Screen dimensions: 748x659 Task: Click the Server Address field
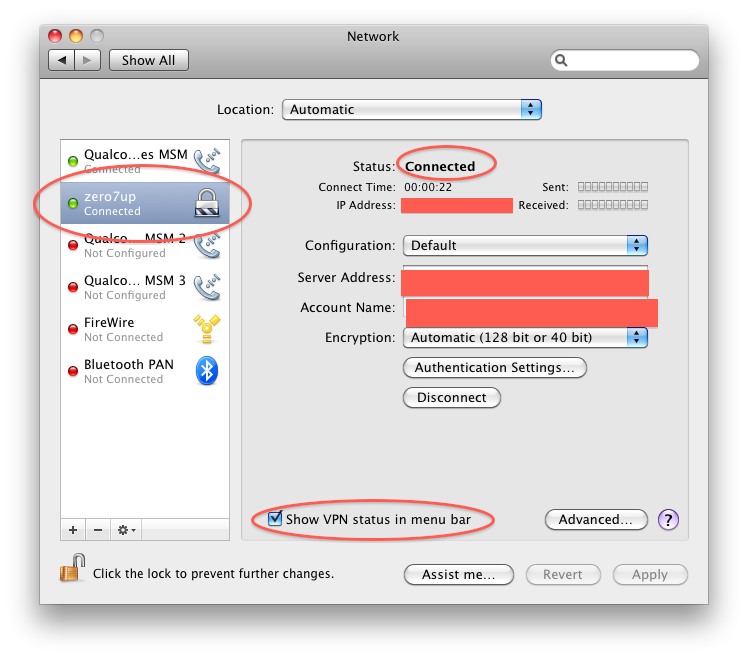click(x=525, y=281)
